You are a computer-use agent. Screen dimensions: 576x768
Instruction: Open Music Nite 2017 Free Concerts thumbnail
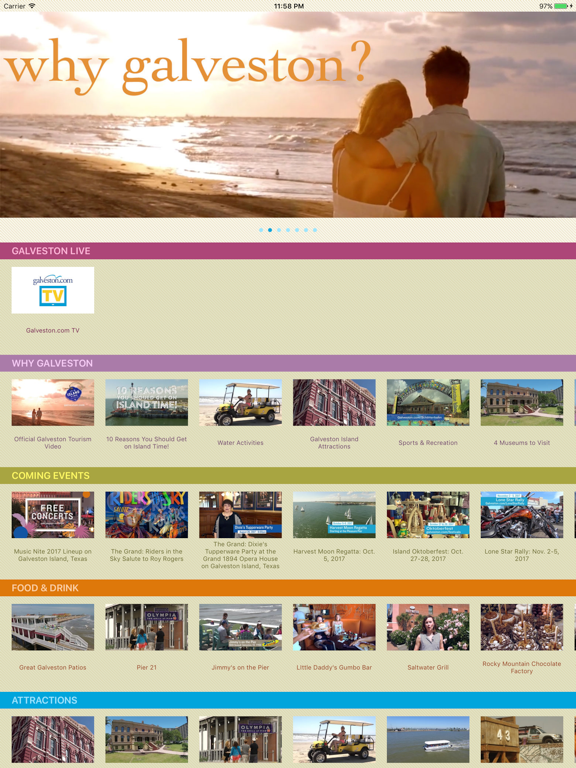click(x=53, y=515)
